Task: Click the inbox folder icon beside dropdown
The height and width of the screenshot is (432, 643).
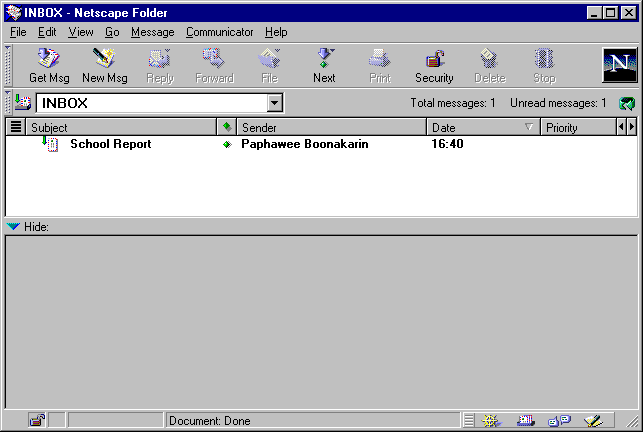Action: (23, 102)
